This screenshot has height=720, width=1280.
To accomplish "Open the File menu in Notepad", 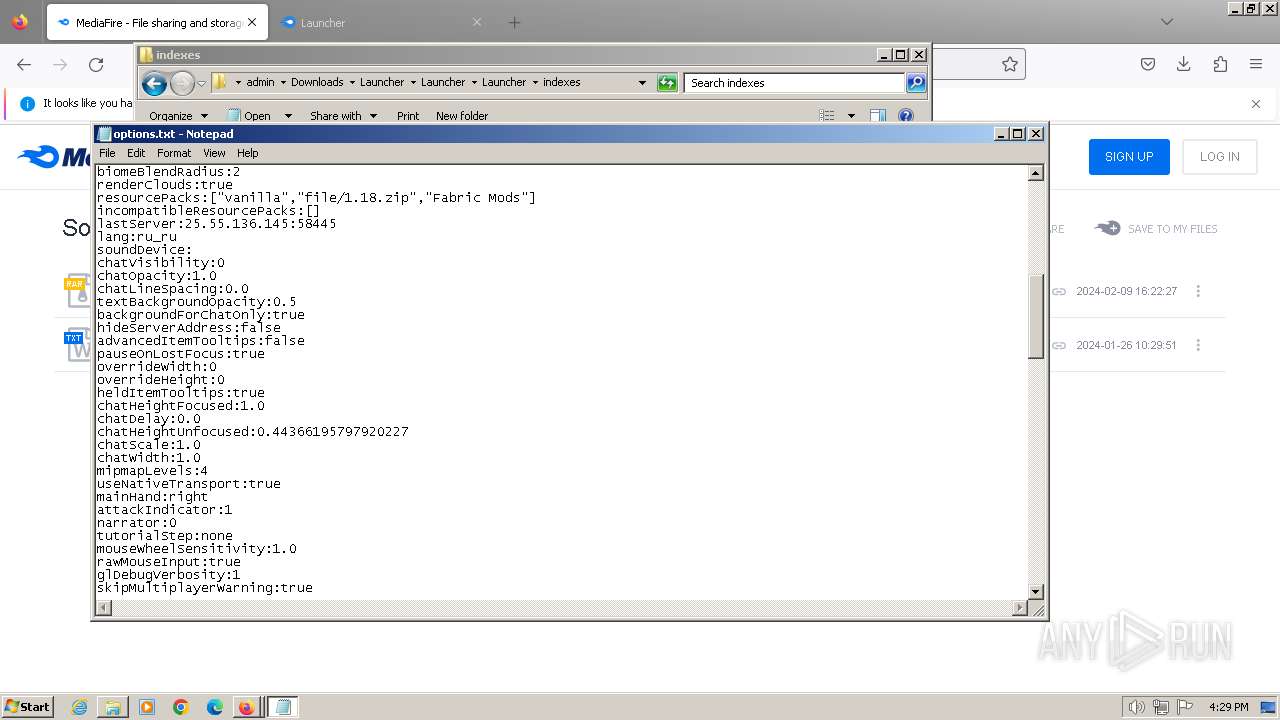I will (x=106, y=153).
